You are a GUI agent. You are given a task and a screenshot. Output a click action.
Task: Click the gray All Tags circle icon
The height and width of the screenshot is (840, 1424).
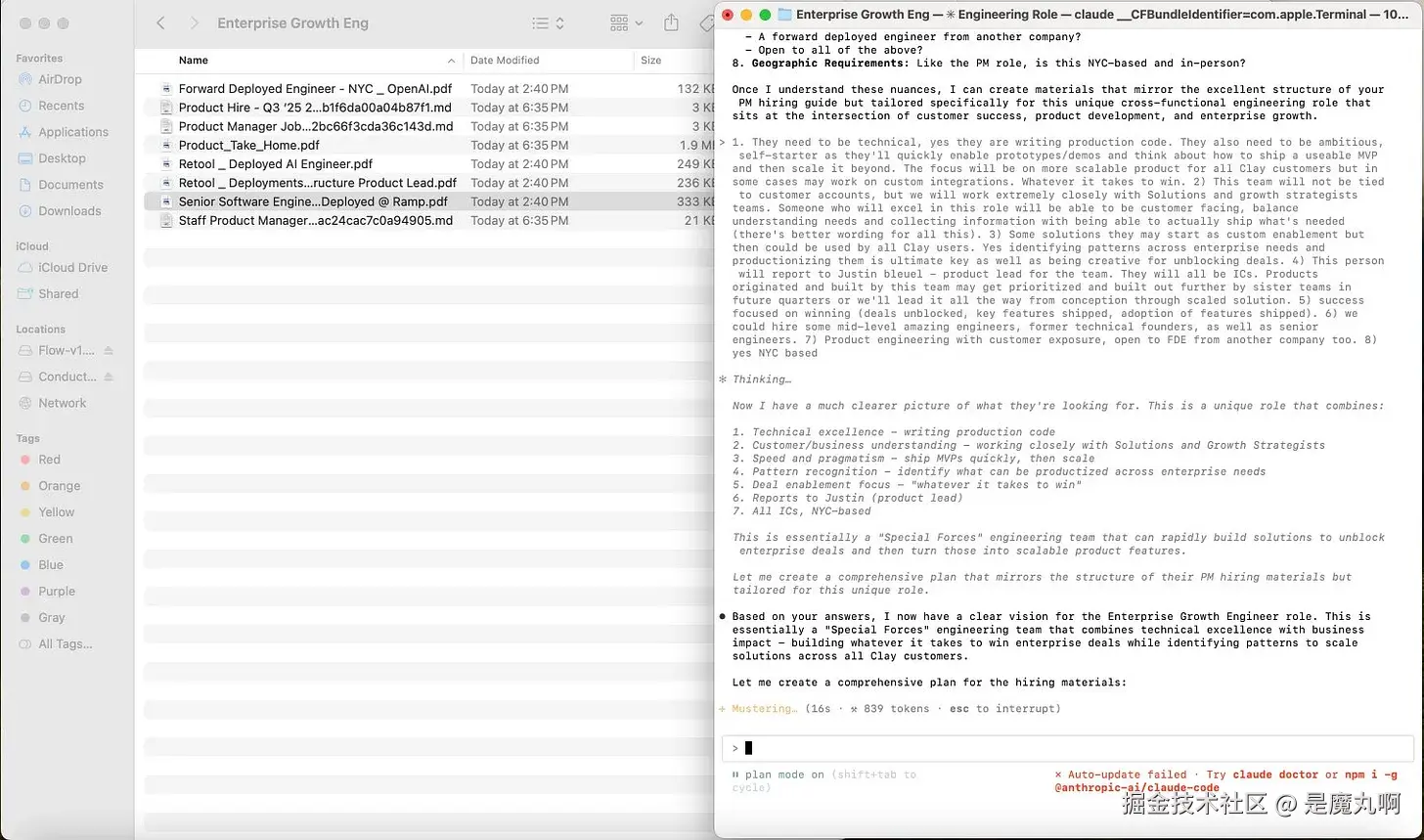(25, 644)
